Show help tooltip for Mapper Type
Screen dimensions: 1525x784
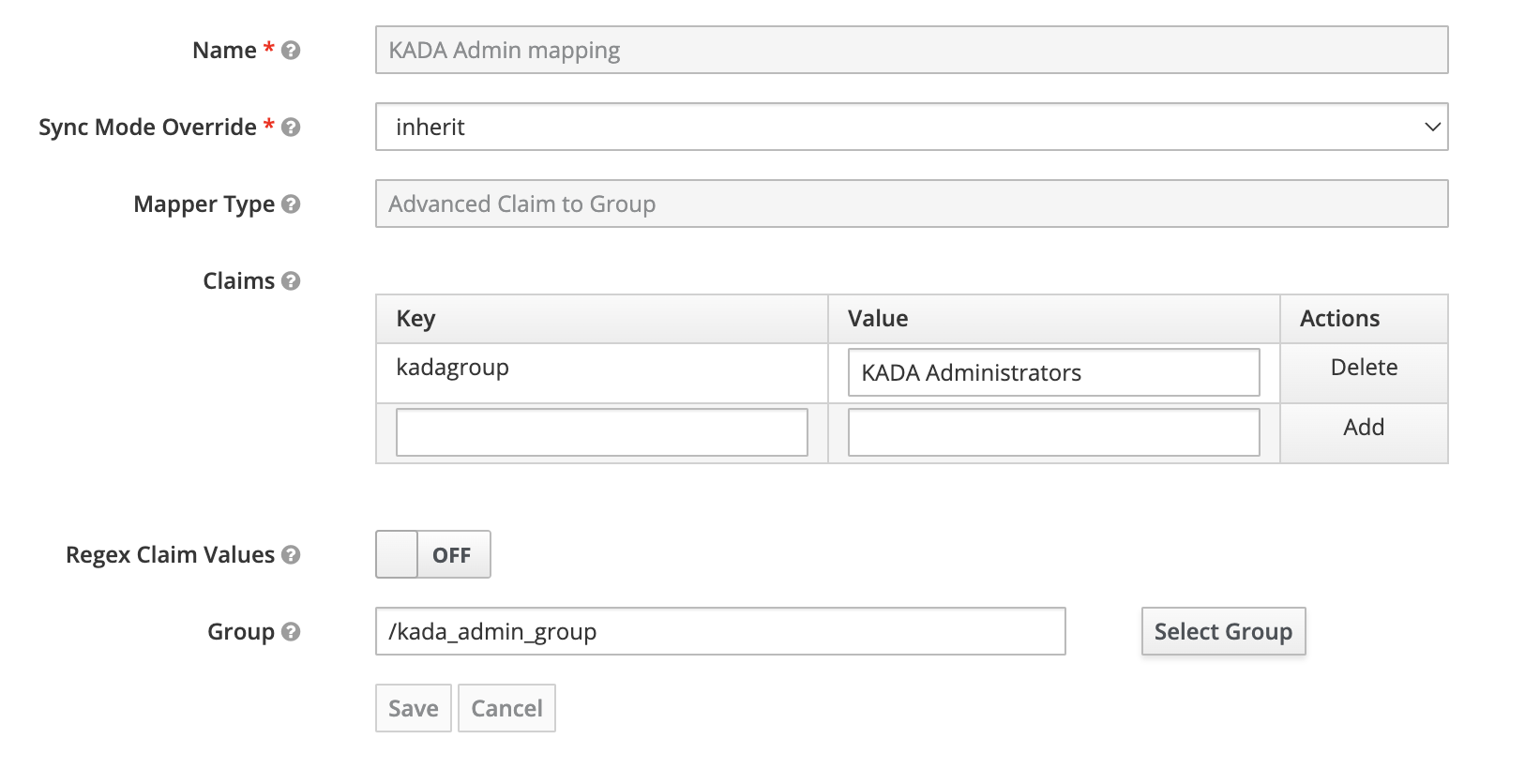[x=291, y=204]
